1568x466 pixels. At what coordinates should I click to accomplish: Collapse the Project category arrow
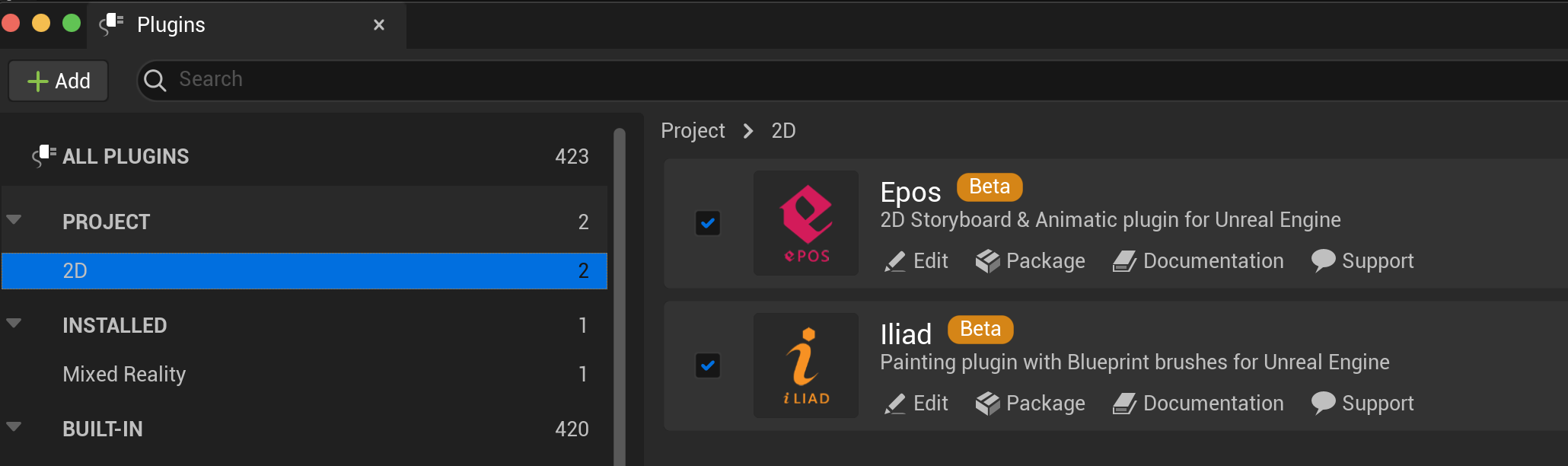[14, 220]
